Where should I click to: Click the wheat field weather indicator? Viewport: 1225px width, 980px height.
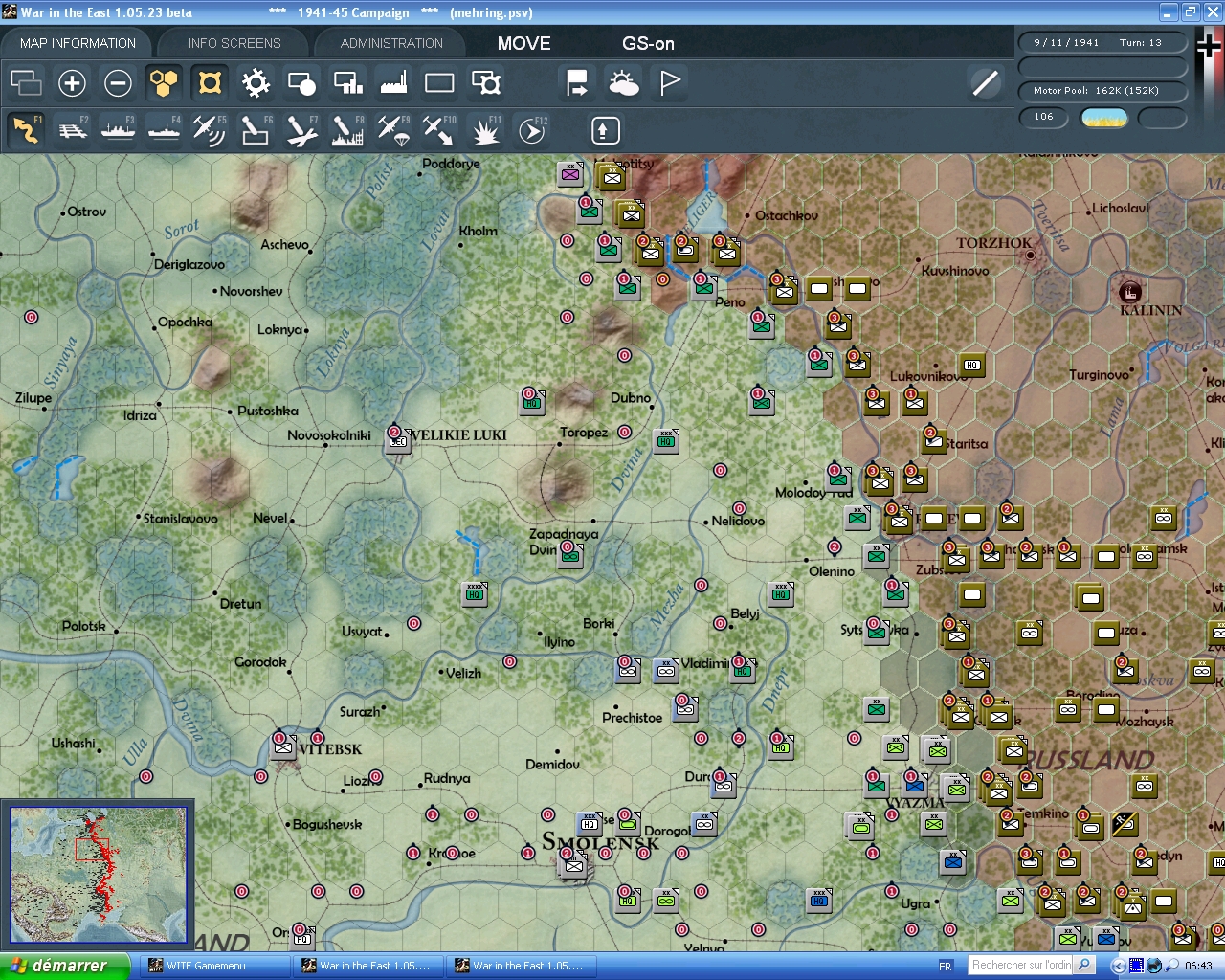(x=1103, y=118)
